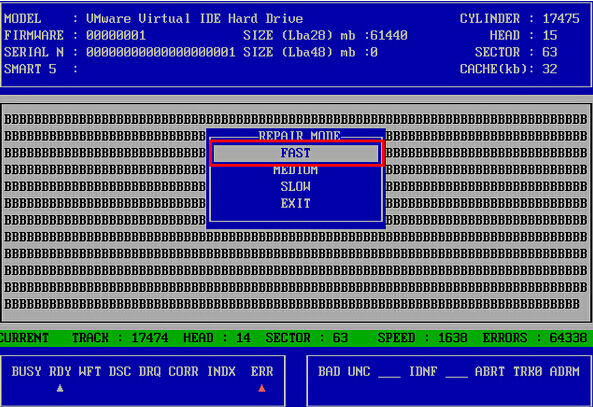Click the ADRM error flag
593x407 pixels.
click(565, 371)
